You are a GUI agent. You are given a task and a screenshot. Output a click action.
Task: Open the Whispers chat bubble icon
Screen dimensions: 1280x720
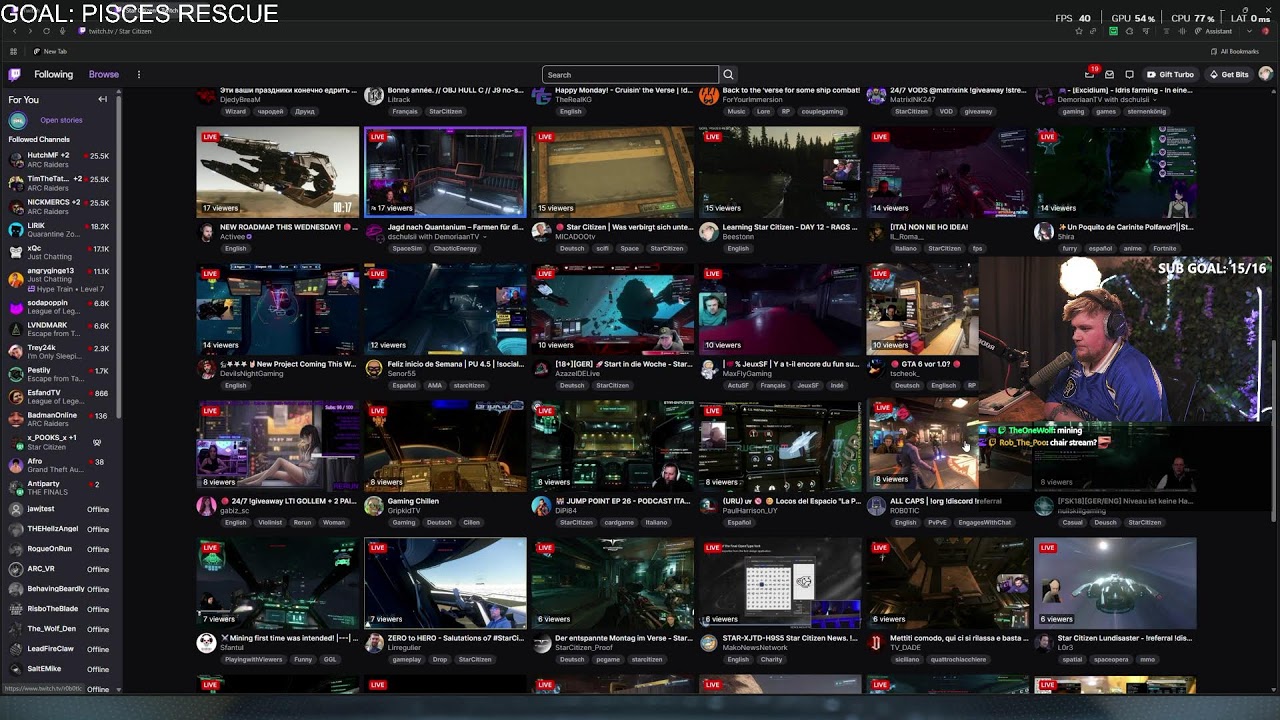(x=1129, y=74)
